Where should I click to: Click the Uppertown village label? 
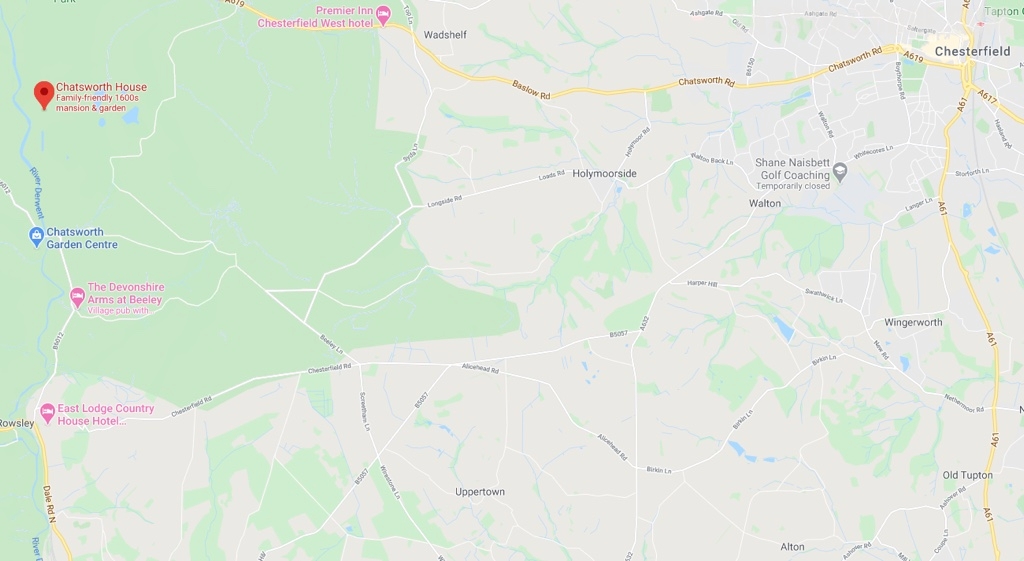(480, 492)
